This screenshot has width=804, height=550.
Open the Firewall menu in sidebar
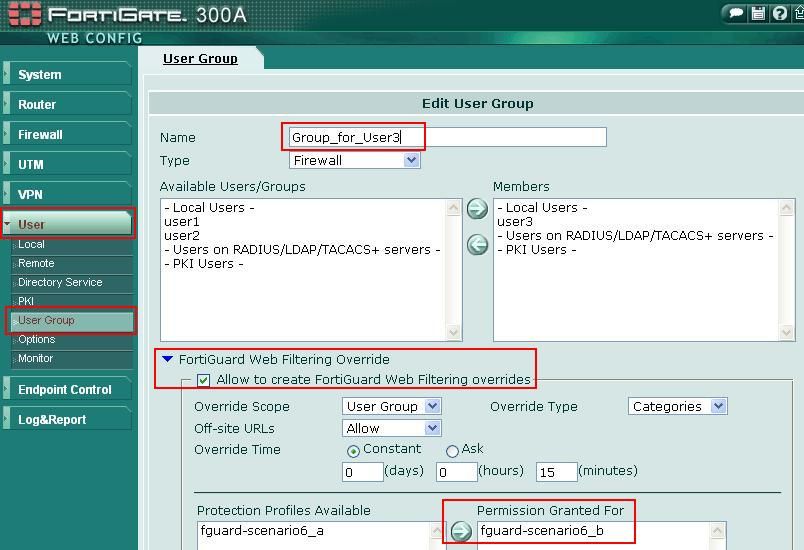(x=40, y=134)
